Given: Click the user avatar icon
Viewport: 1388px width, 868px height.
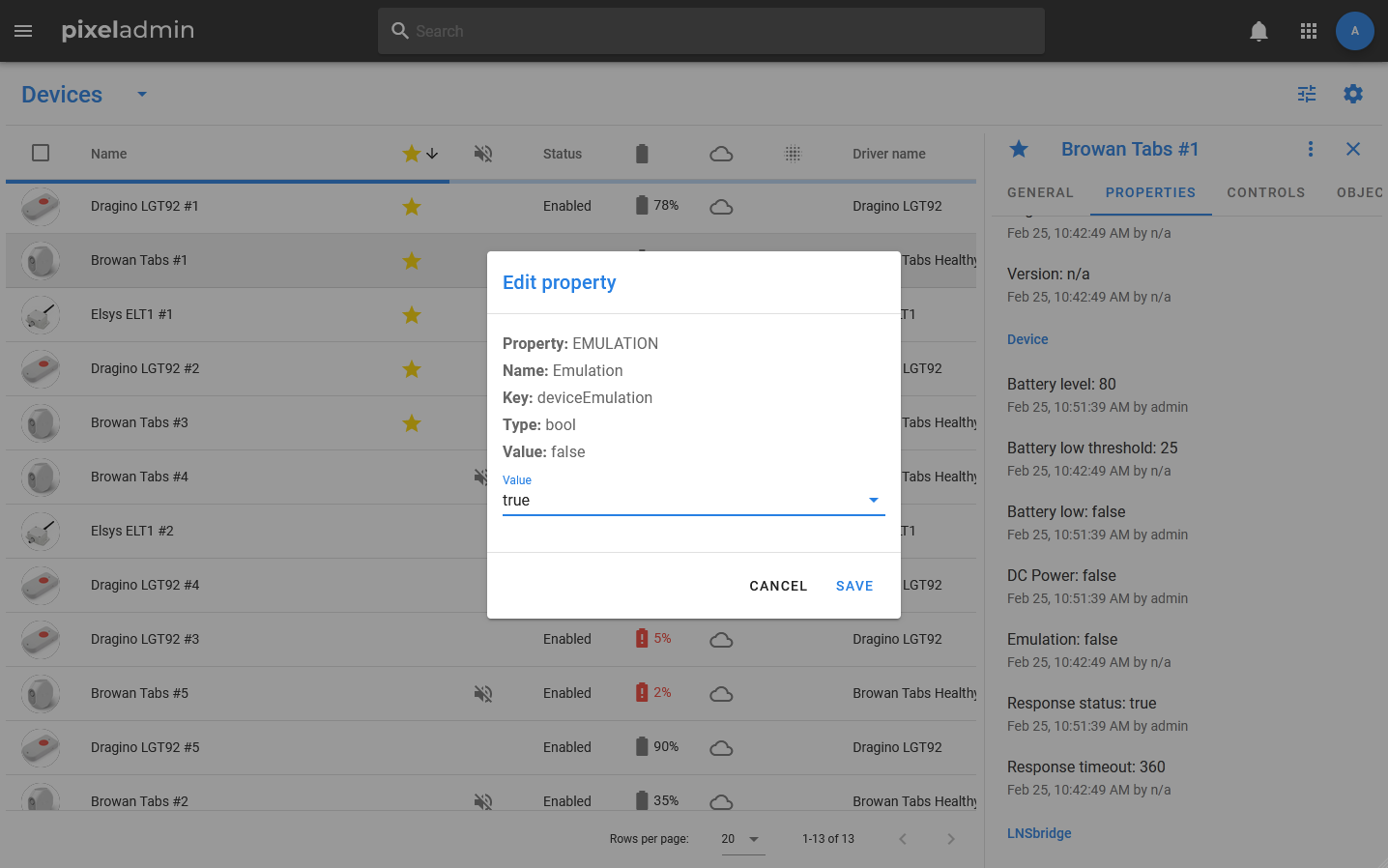Looking at the screenshot, I should [1354, 31].
